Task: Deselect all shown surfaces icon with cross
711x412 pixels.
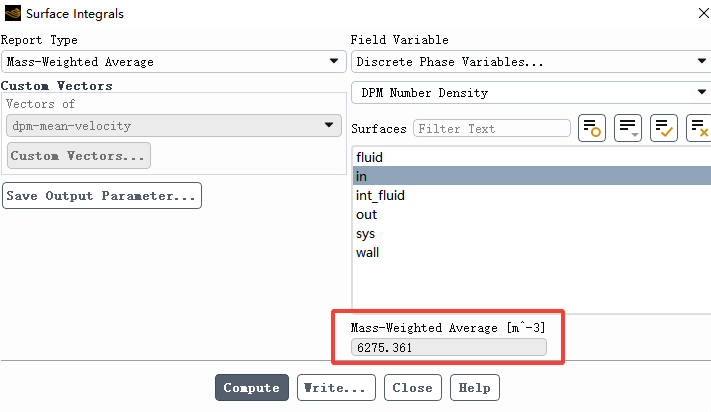Action: point(699,128)
